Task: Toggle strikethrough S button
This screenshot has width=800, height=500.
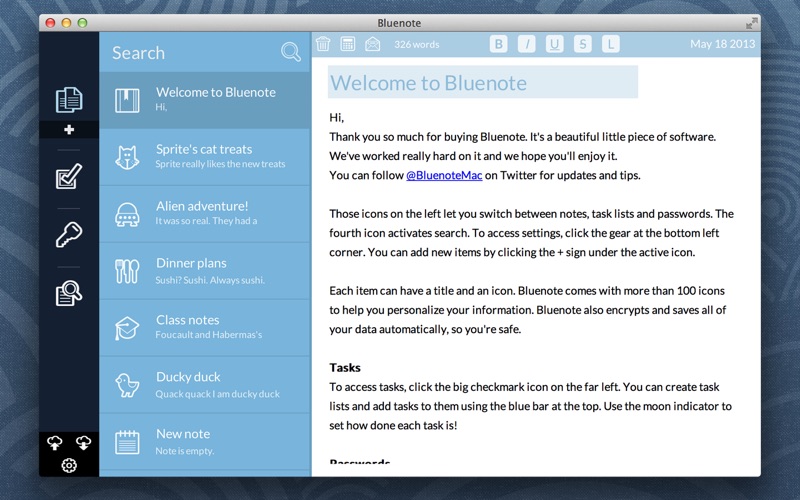Action: pyautogui.click(x=583, y=44)
